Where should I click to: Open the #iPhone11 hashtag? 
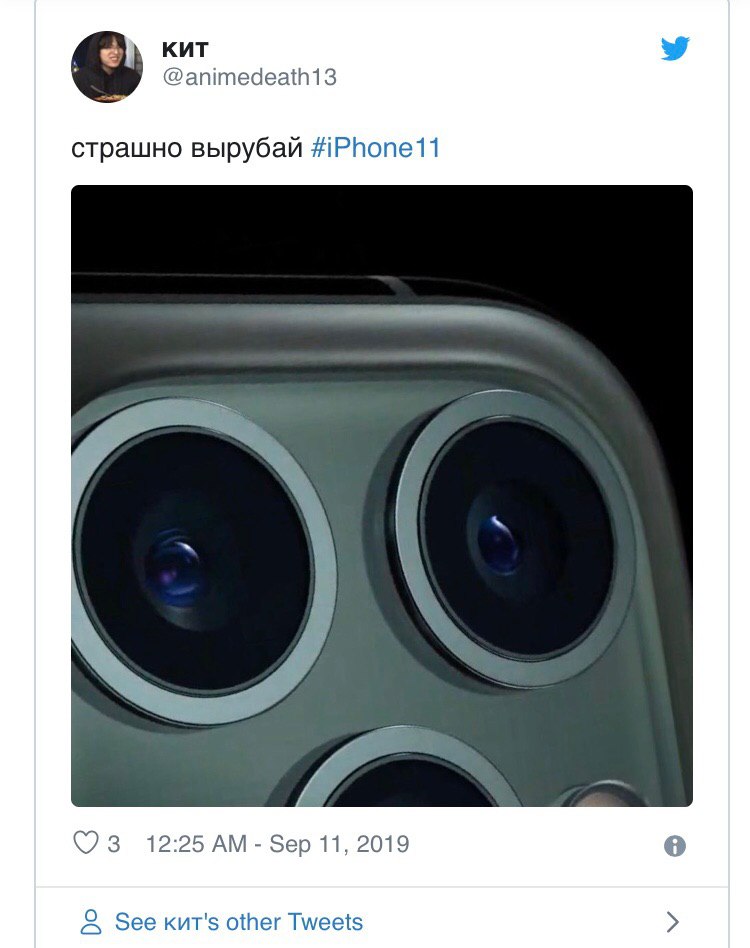(375, 148)
